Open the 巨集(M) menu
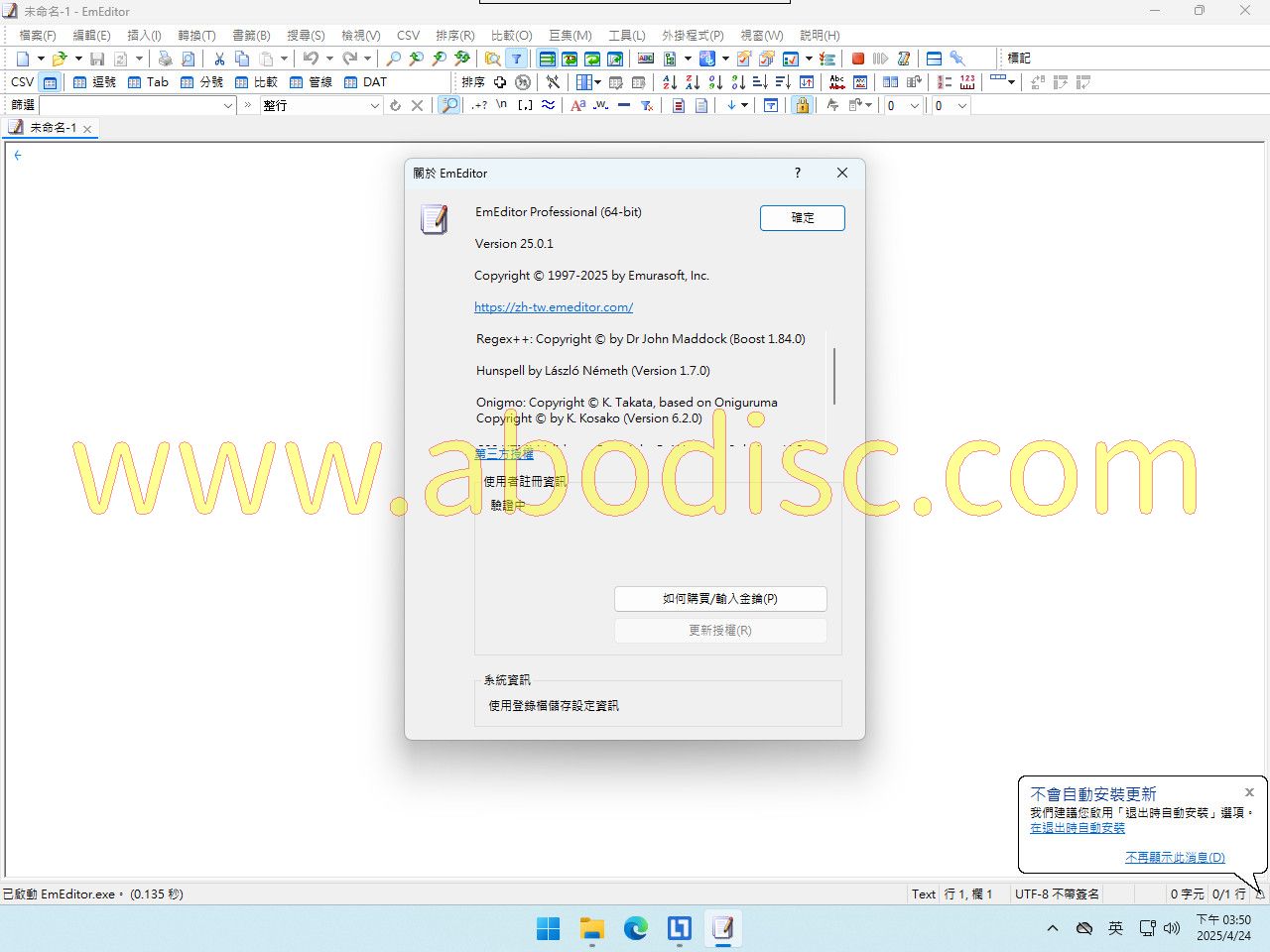The image size is (1270, 952). click(x=571, y=35)
